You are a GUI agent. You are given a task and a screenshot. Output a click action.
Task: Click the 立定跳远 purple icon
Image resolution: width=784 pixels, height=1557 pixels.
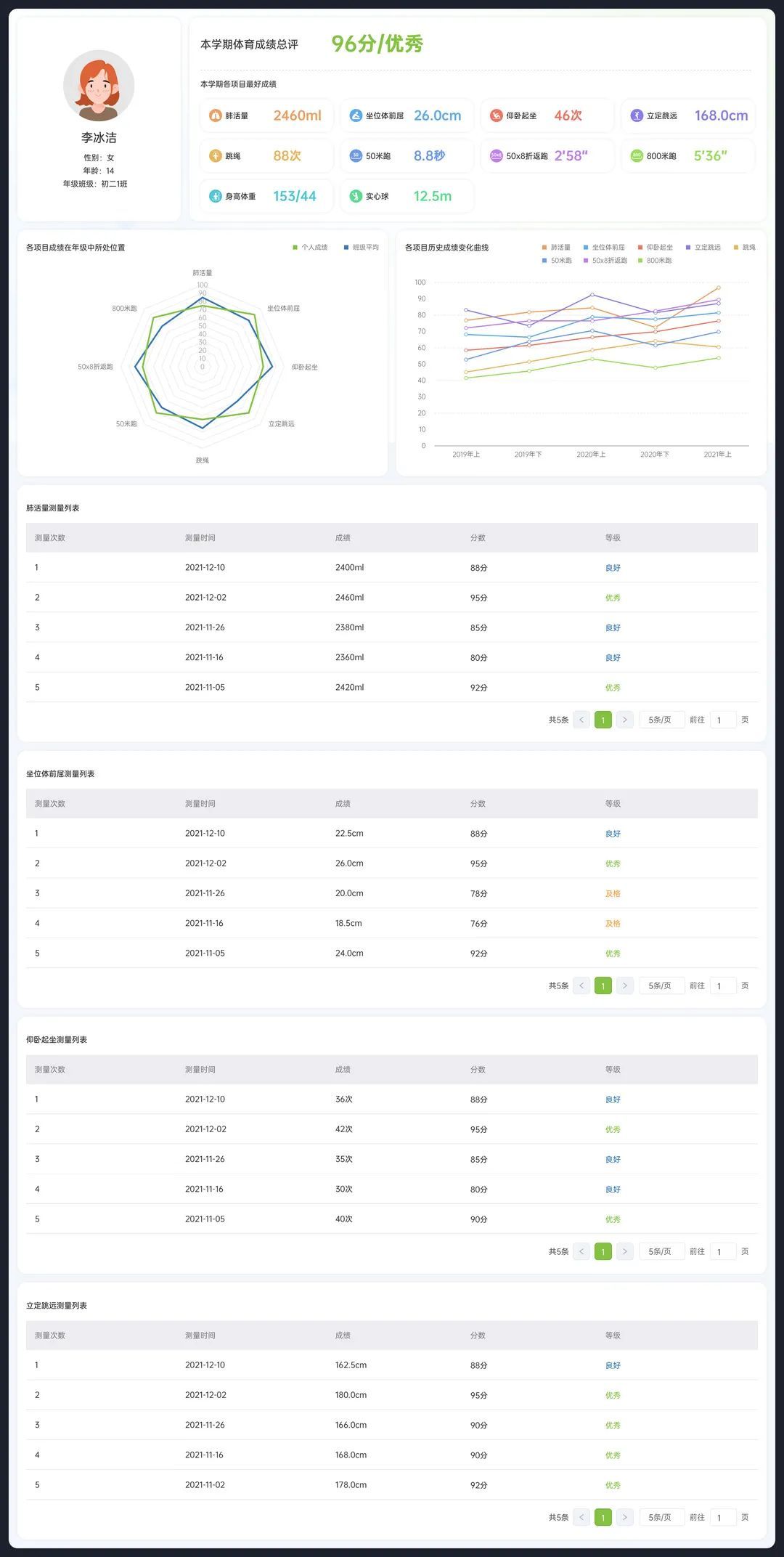(x=637, y=115)
